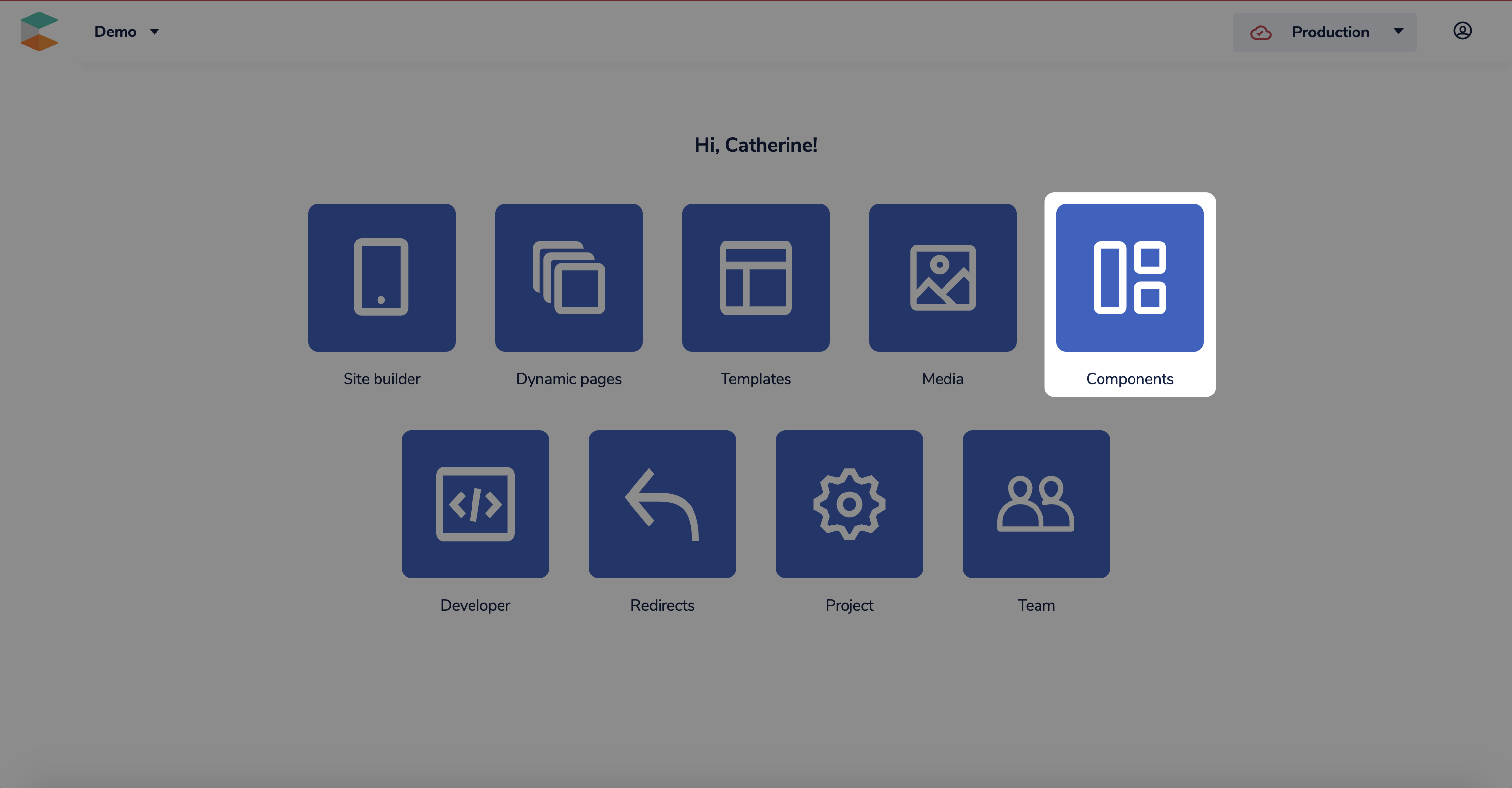Click the cloud deploy status icon
The height and width of the screenshot is (788, 1512).
(x=1260, y=33)
